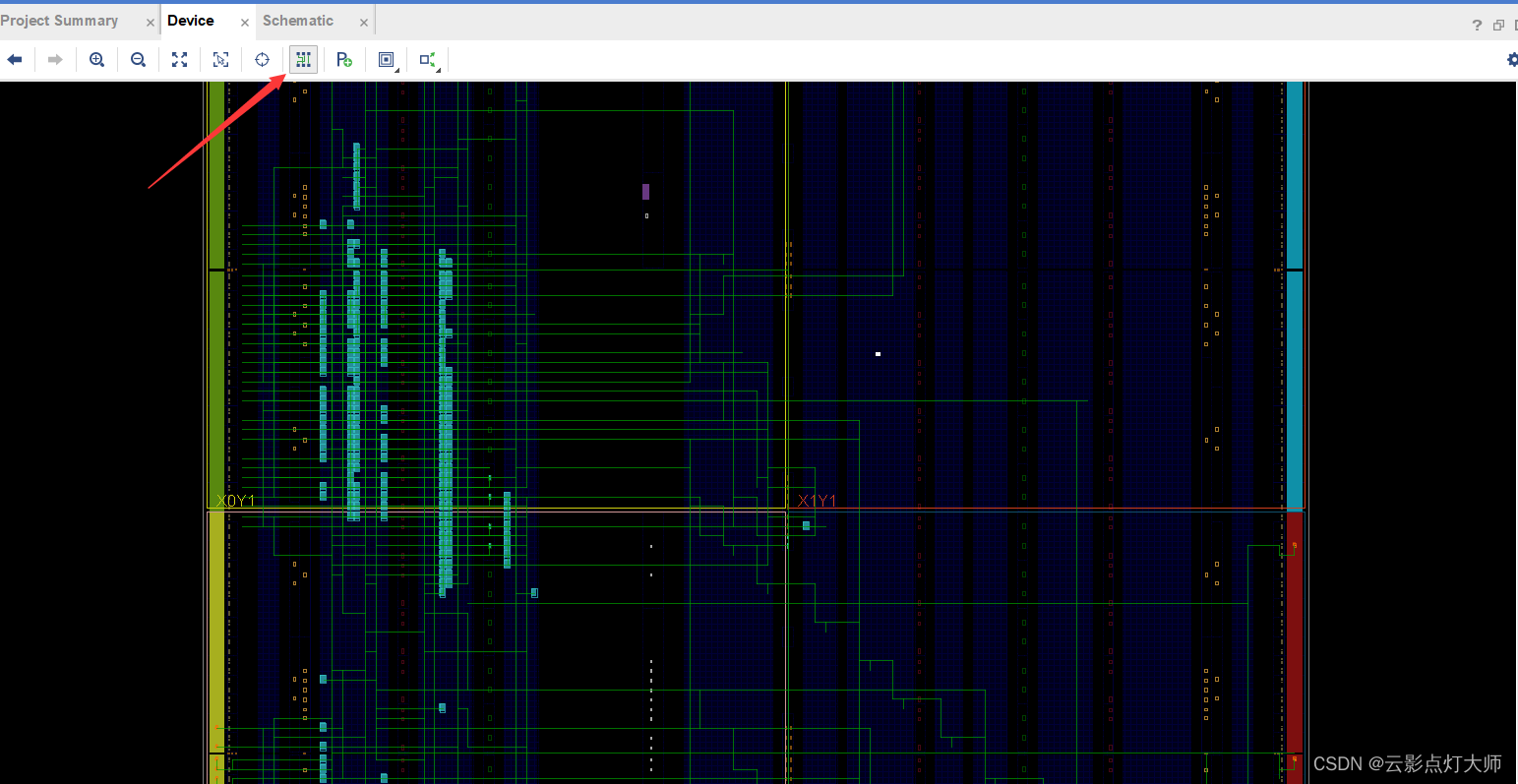
Task: Zoom in on the device view
Action: click(x=96, y=60)
